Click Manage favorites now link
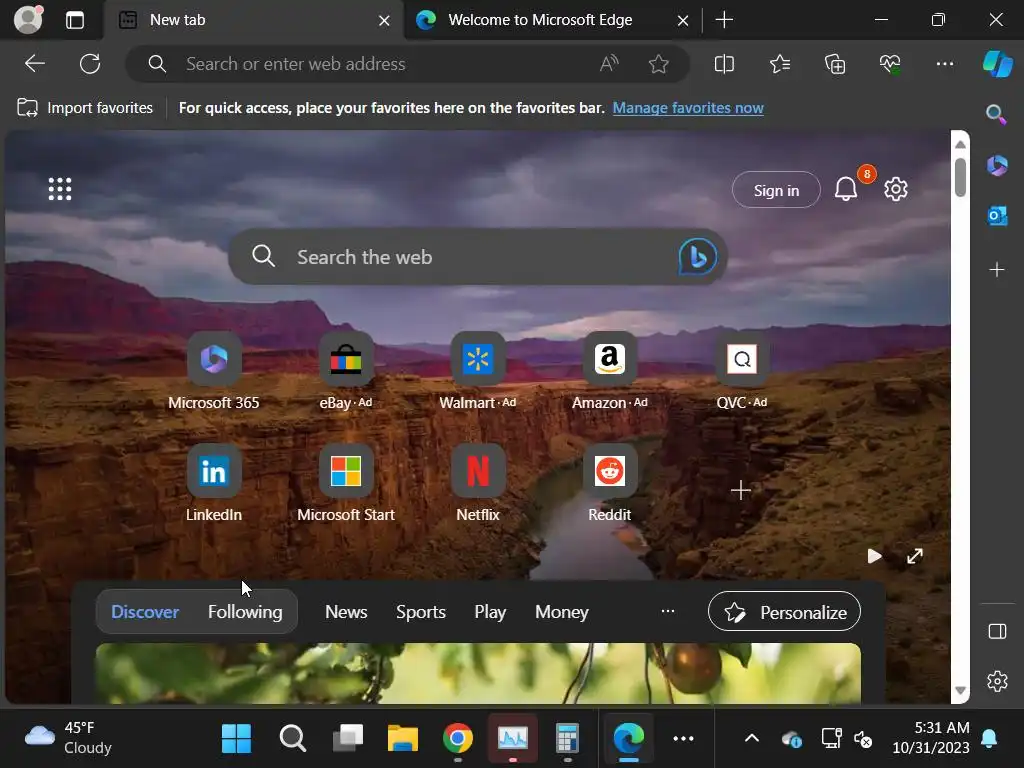Screen dimensions: 1024x768 688,108
